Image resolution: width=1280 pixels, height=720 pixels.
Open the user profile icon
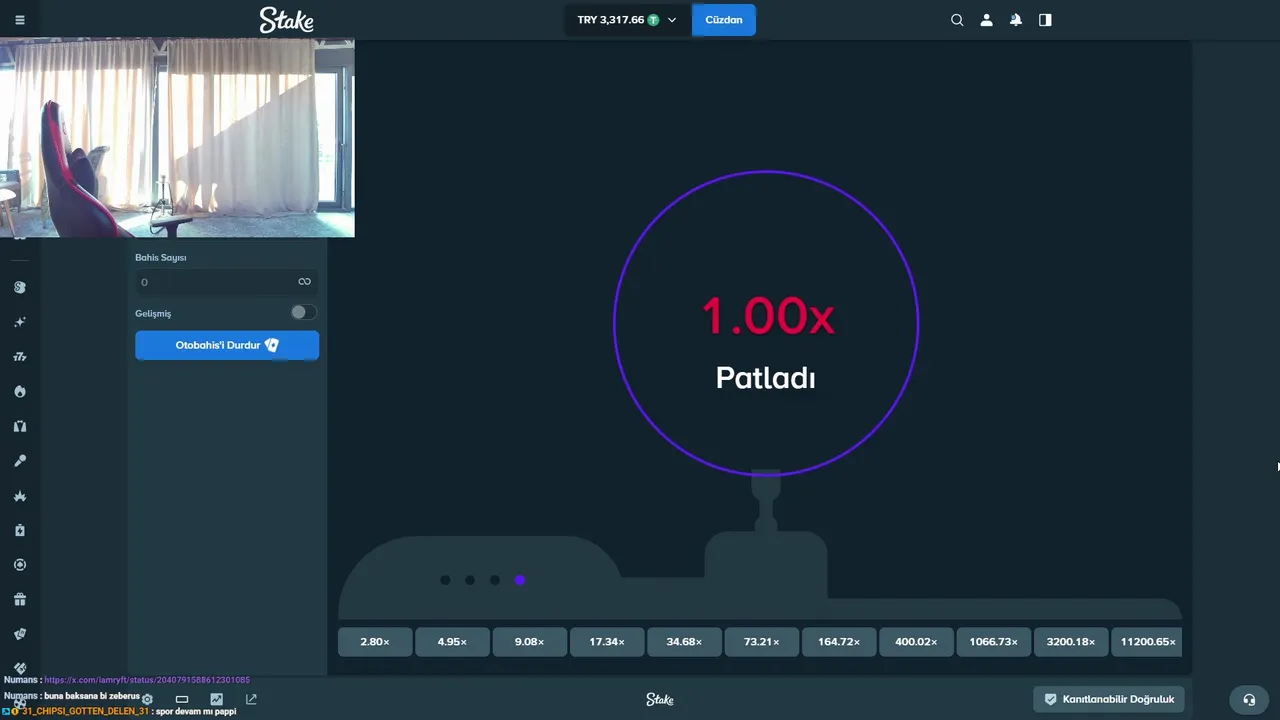tap(986, 20)
